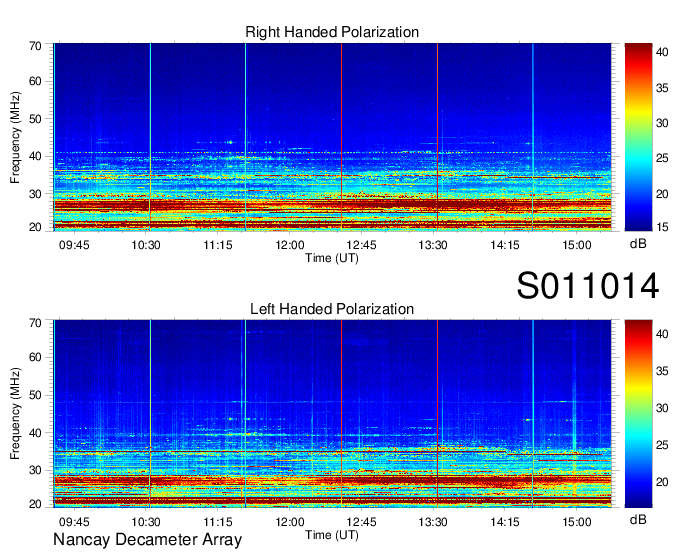Viewport: 680px width, 552px height.
Task: Click the '35' value on Left Handed colorbar
Action: pyautogui.click(x=662, y=371)
